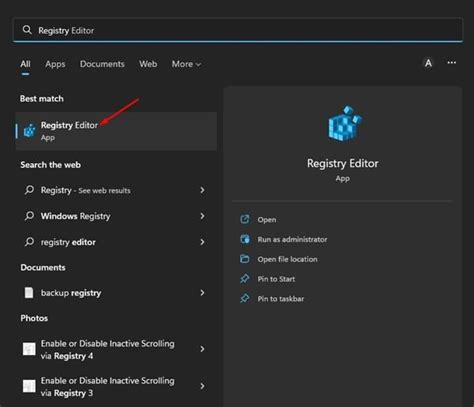Choose Open in the preview pane
The image size is (474, 407).
tap(267, 220)
